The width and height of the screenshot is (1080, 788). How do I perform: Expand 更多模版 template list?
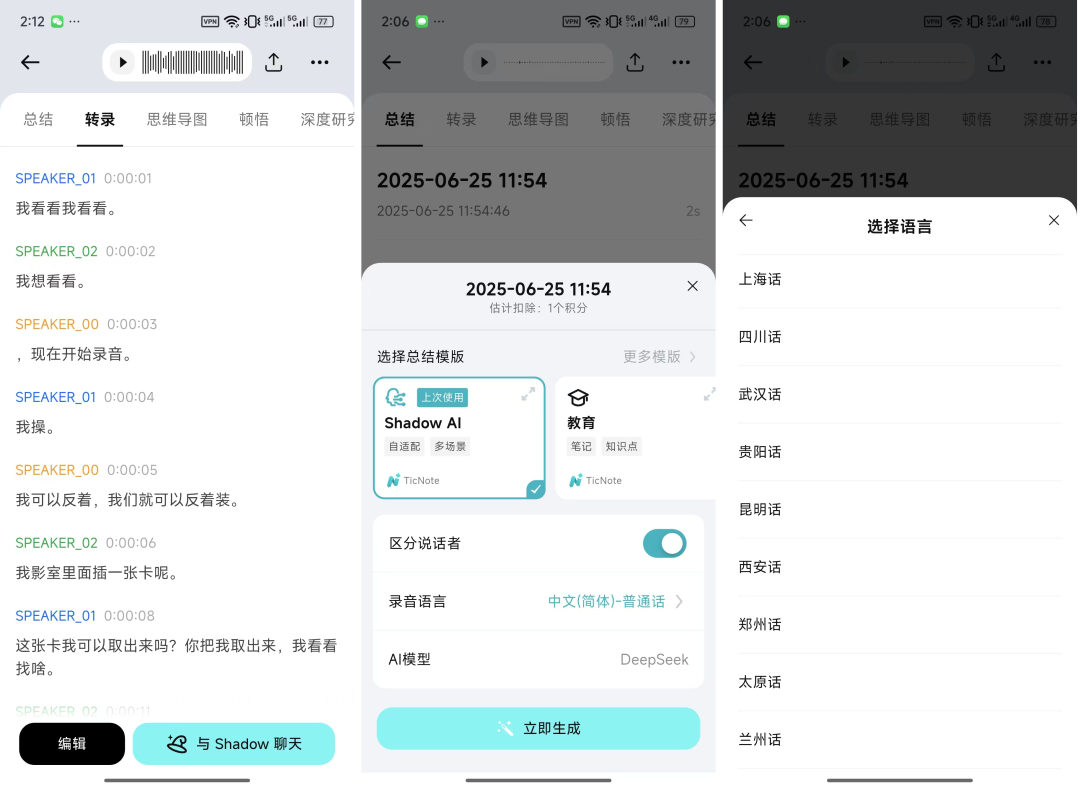(659, 357)
